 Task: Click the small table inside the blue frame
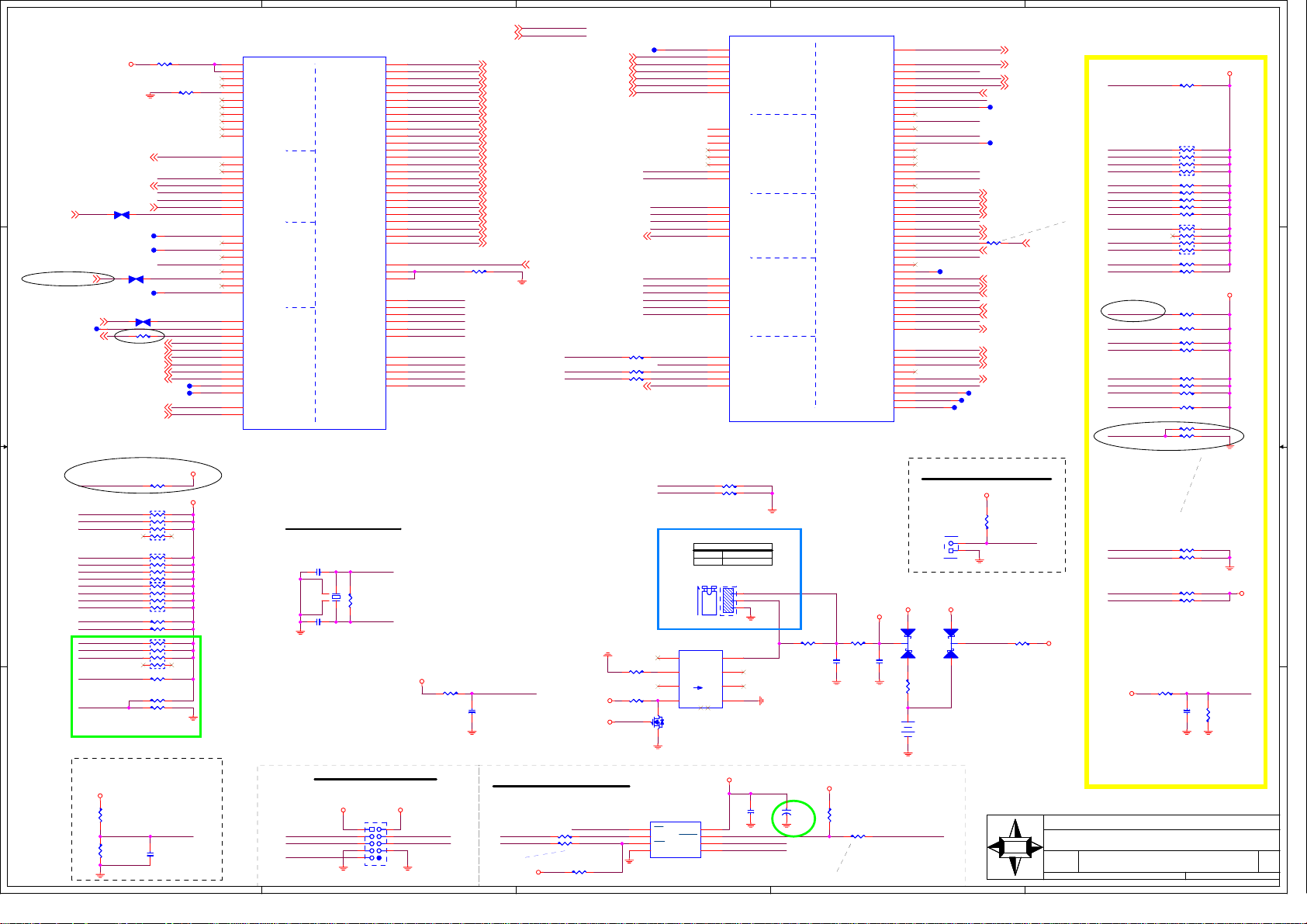point(732,554)
